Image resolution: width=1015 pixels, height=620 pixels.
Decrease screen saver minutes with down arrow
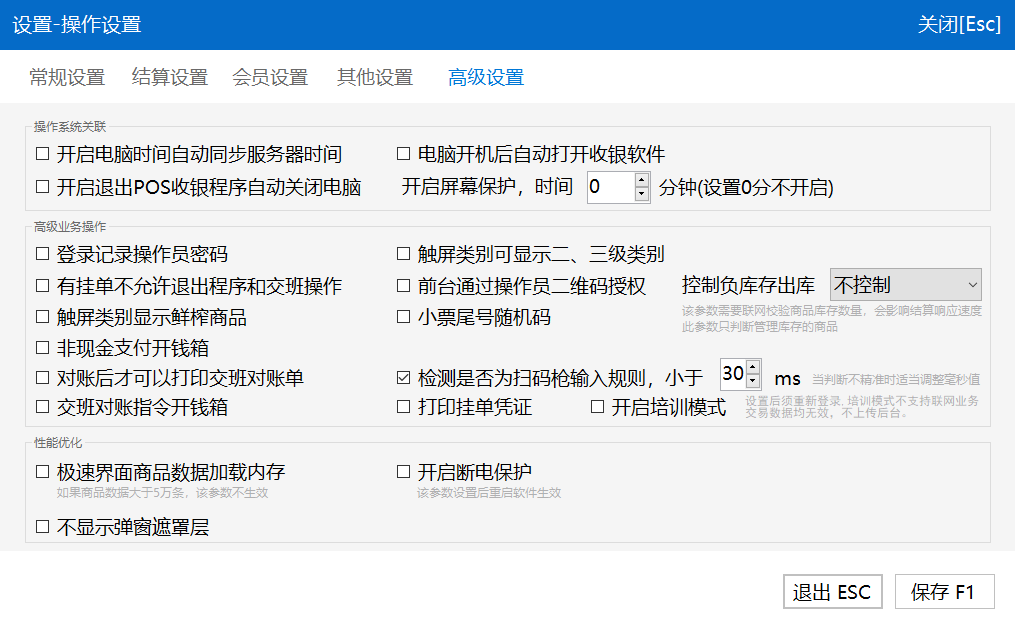[x=641, y=194]
